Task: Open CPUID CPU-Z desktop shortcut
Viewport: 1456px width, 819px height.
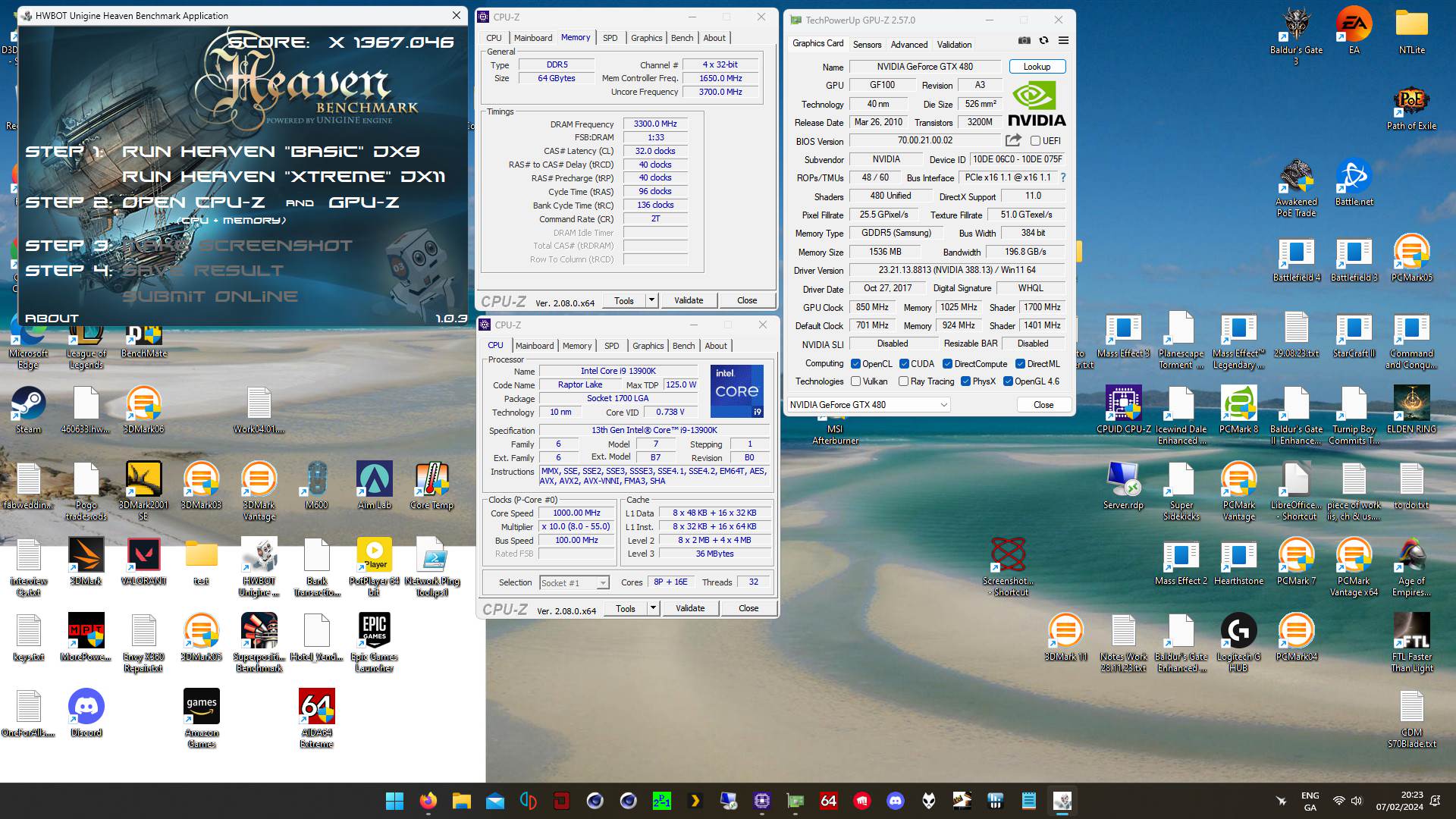Action: click(1123, 410)
